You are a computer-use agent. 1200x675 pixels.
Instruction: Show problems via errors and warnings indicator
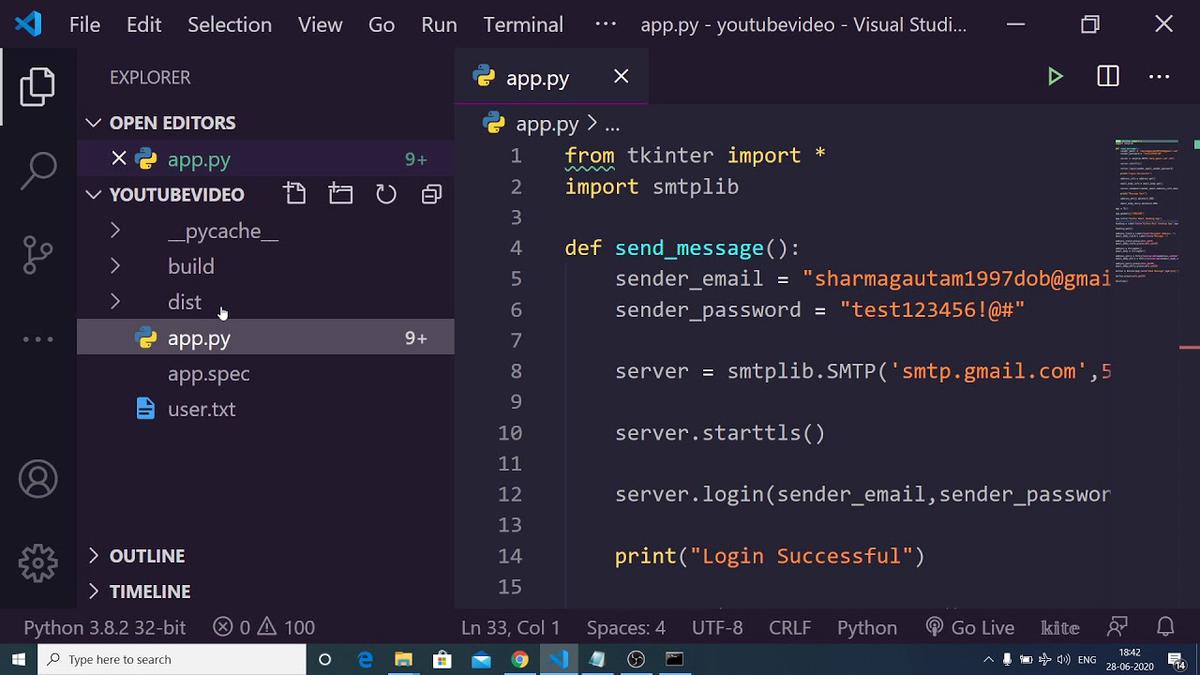pyautogui.click(x=262, y=627)
